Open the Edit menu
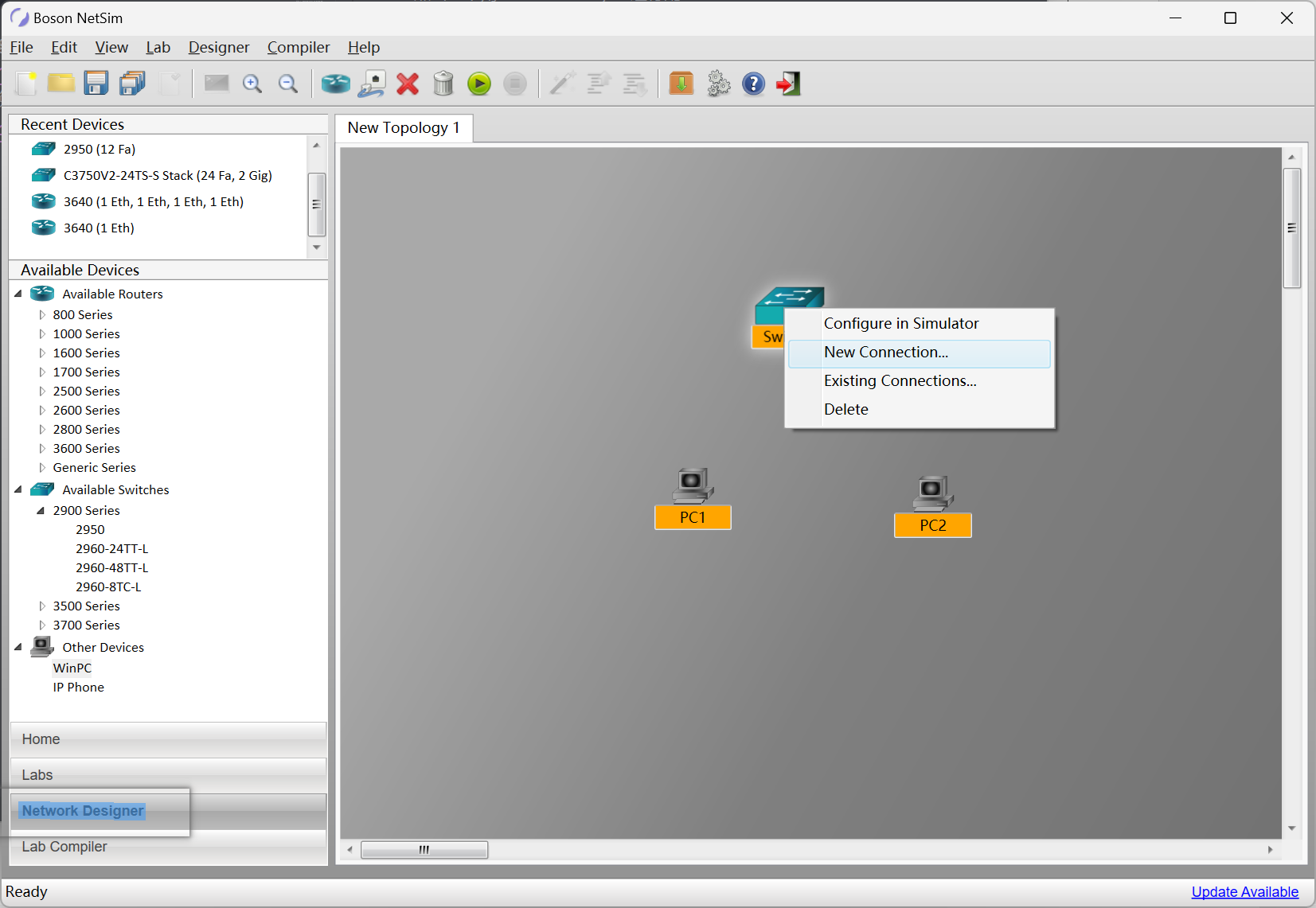Viewport: 1316px width, 908px height. point(64,47)
